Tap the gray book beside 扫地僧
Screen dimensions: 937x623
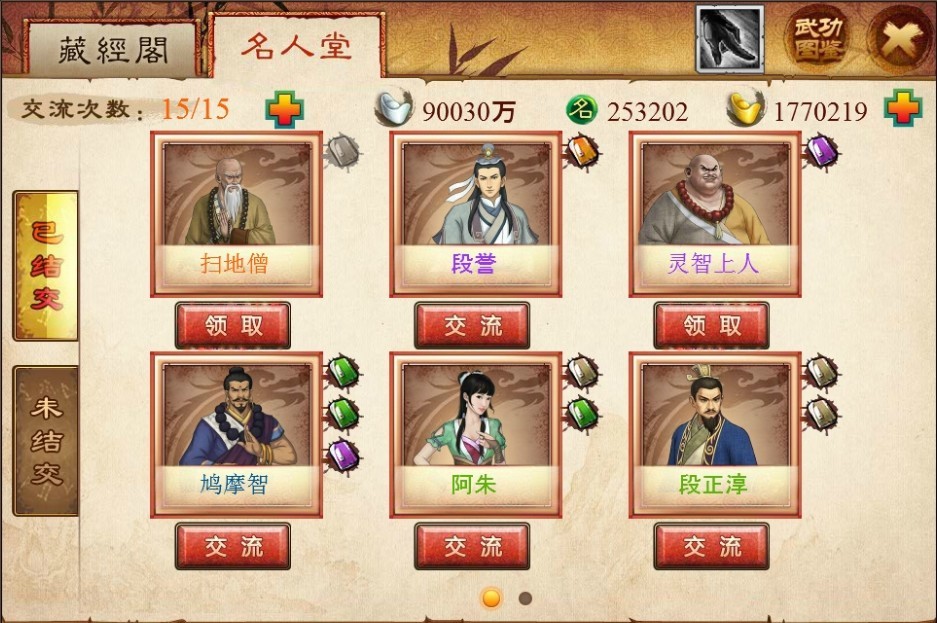coord(344,152)
